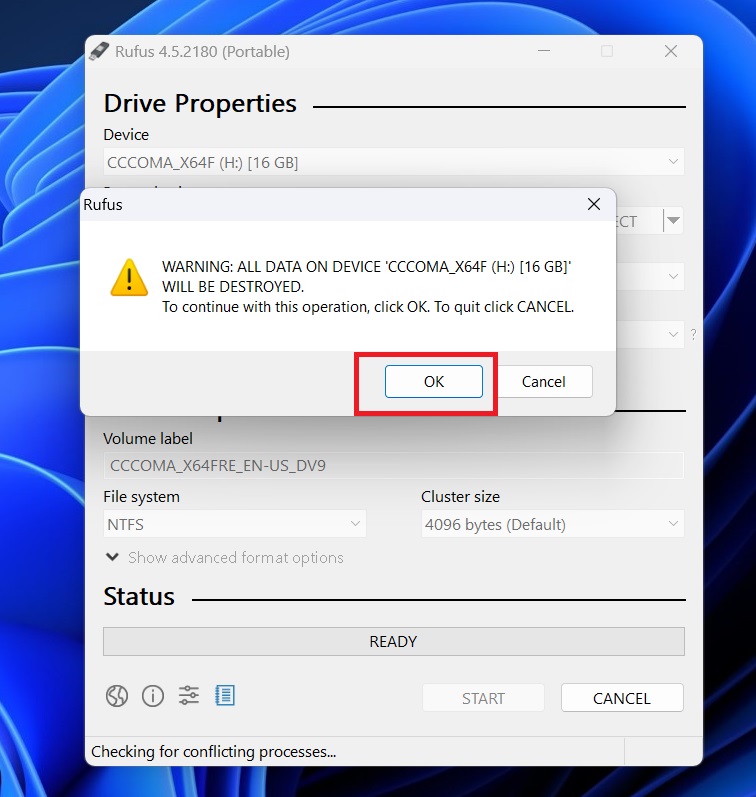Viewport: 756px width, 797px height.
Task: Click the SELECT split arrow dropdown
Action: pos(674,221)
